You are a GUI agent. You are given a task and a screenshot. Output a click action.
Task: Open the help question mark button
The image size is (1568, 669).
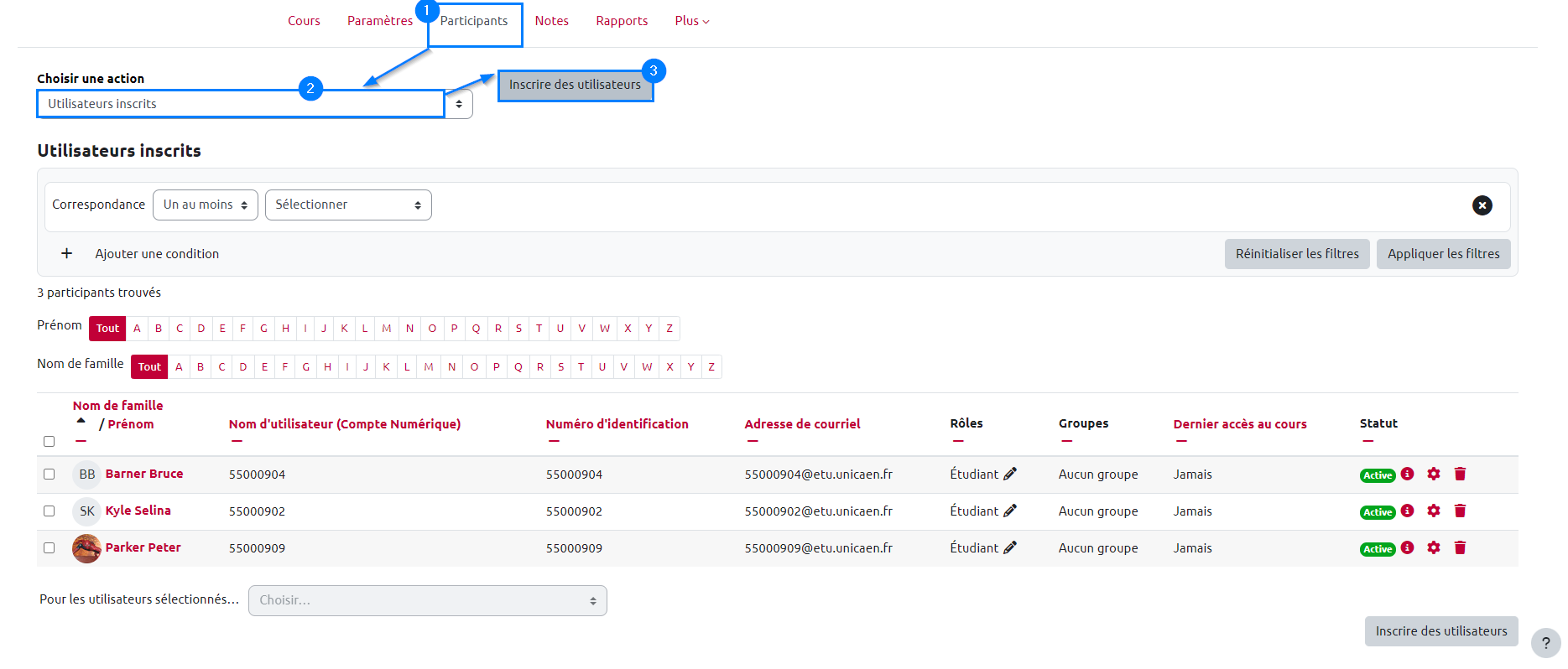click(1545, 643)
